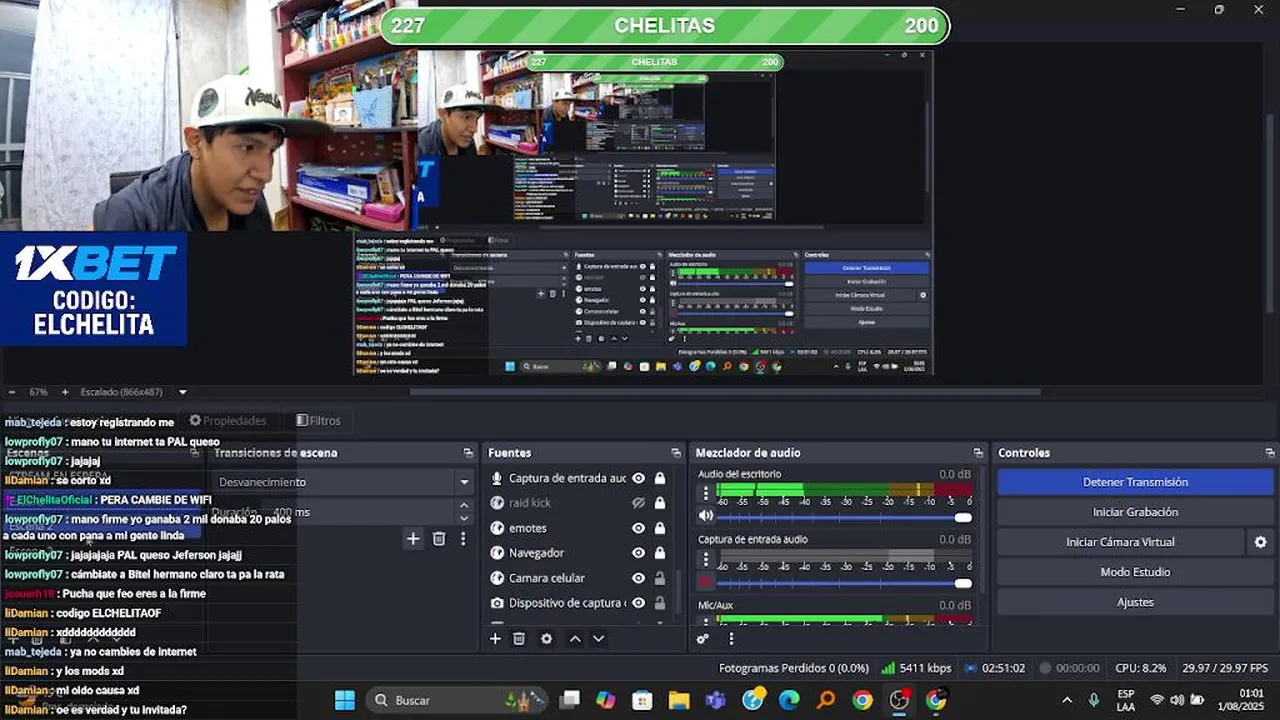1280x720 pixels.
Task: Undock the Controles panel
Action: (1270, 453)
